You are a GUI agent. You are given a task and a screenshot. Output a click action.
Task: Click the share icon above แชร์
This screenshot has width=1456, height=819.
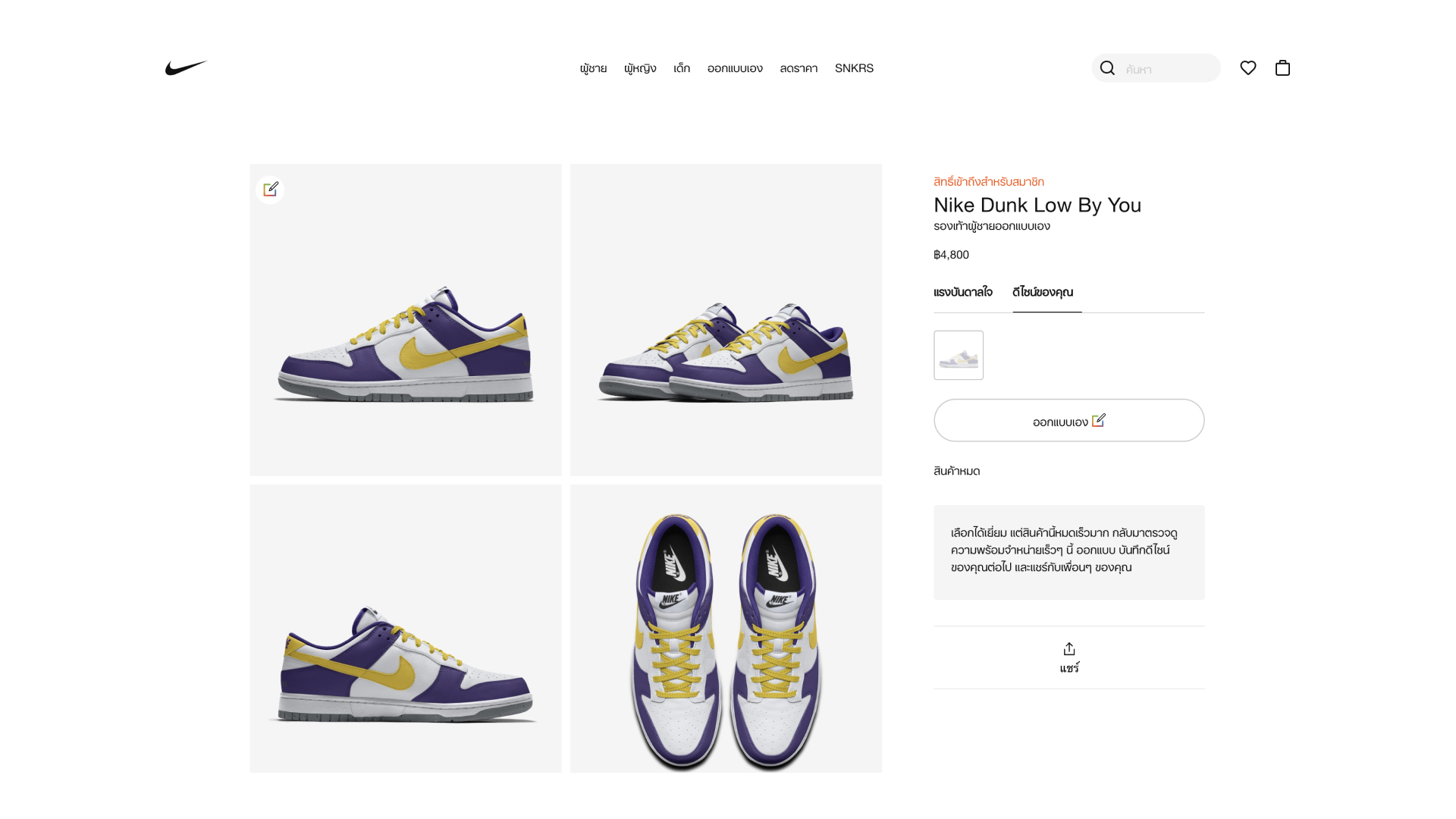pyautogui.click(x=1069, y=649)
